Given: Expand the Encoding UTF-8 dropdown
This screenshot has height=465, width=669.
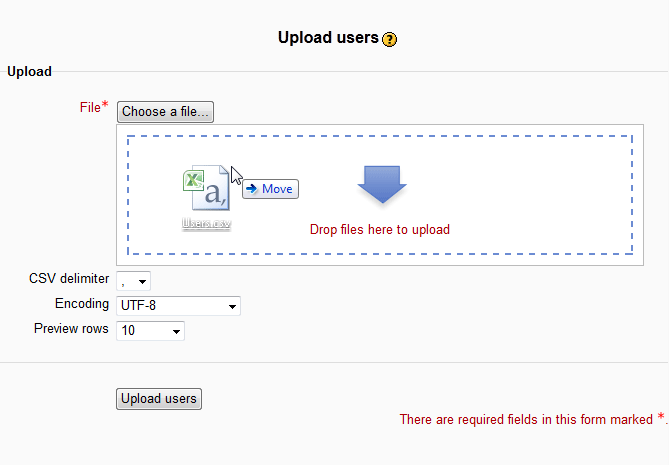Looking at the screenshot, I should point(179,306).
